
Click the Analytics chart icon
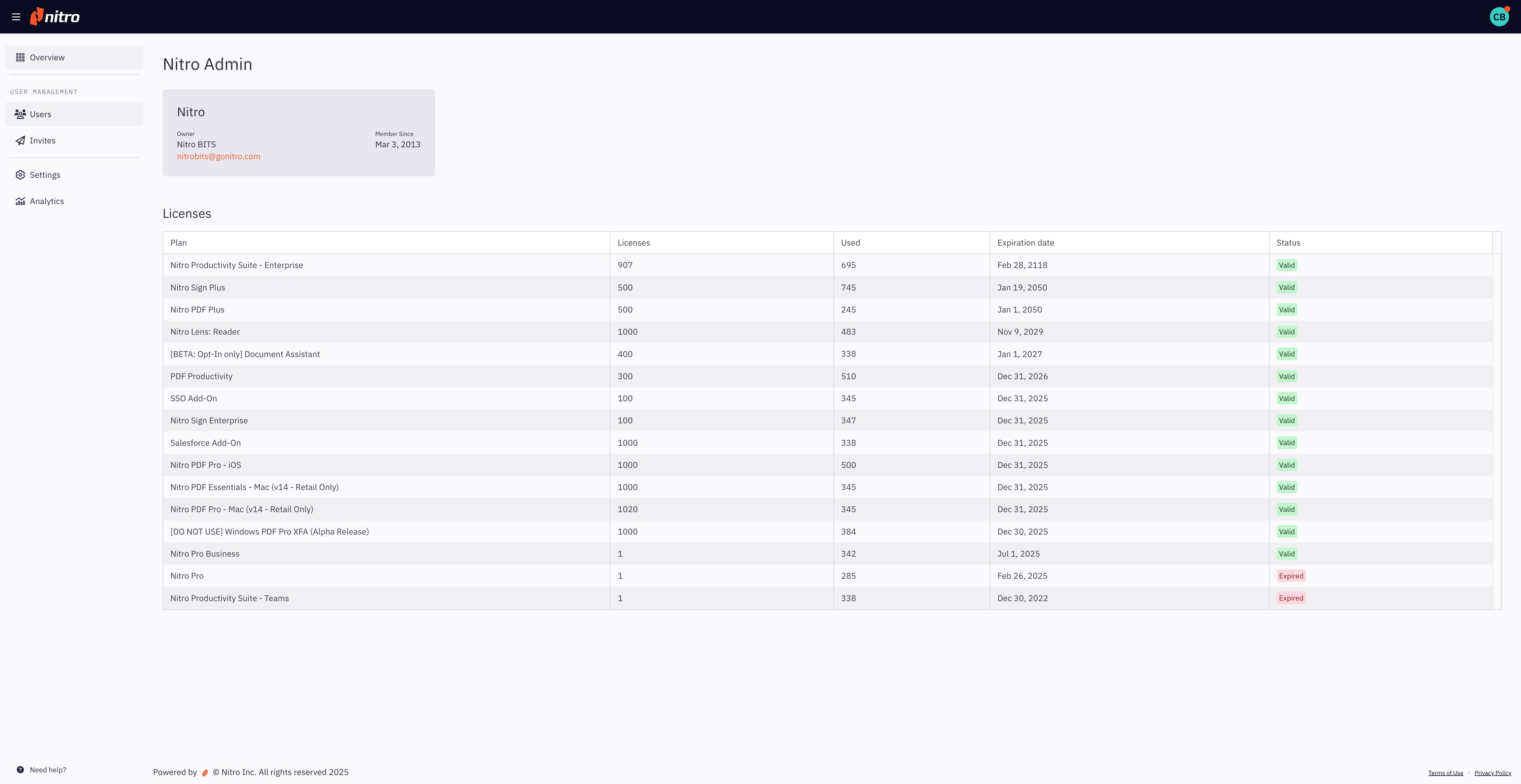pyautogui.click(x=20, y=201)
